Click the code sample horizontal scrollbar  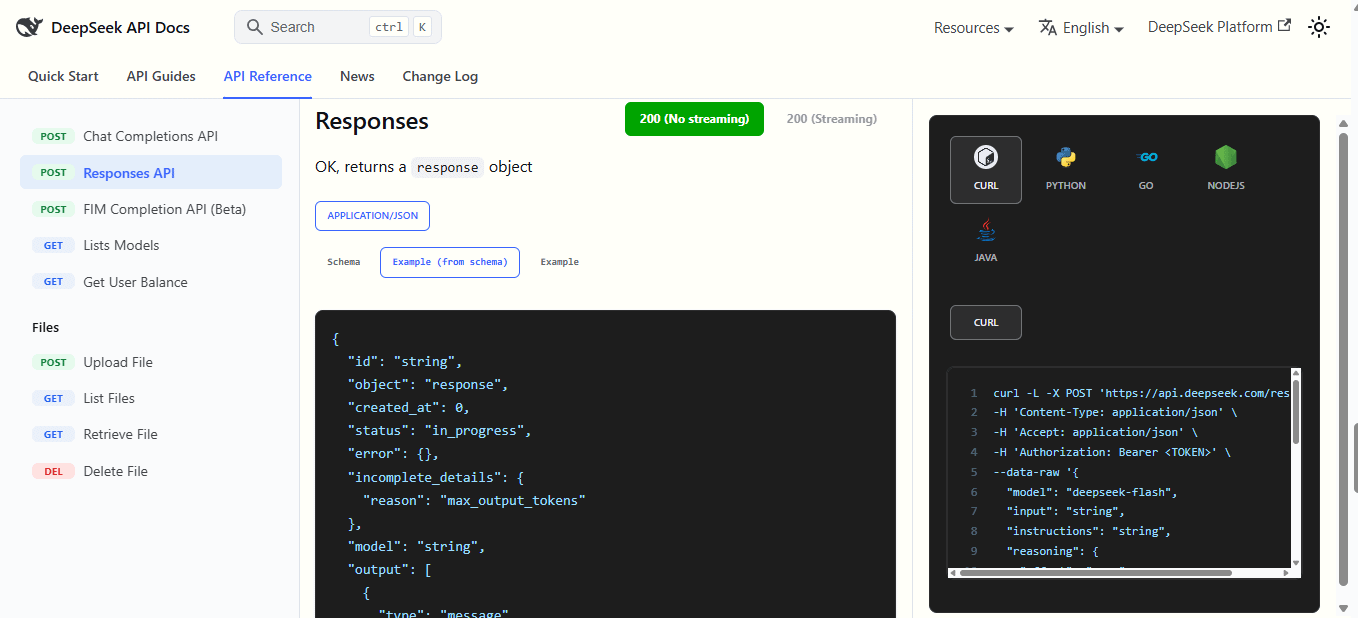pyautogui.click(x=1095, y=573)
